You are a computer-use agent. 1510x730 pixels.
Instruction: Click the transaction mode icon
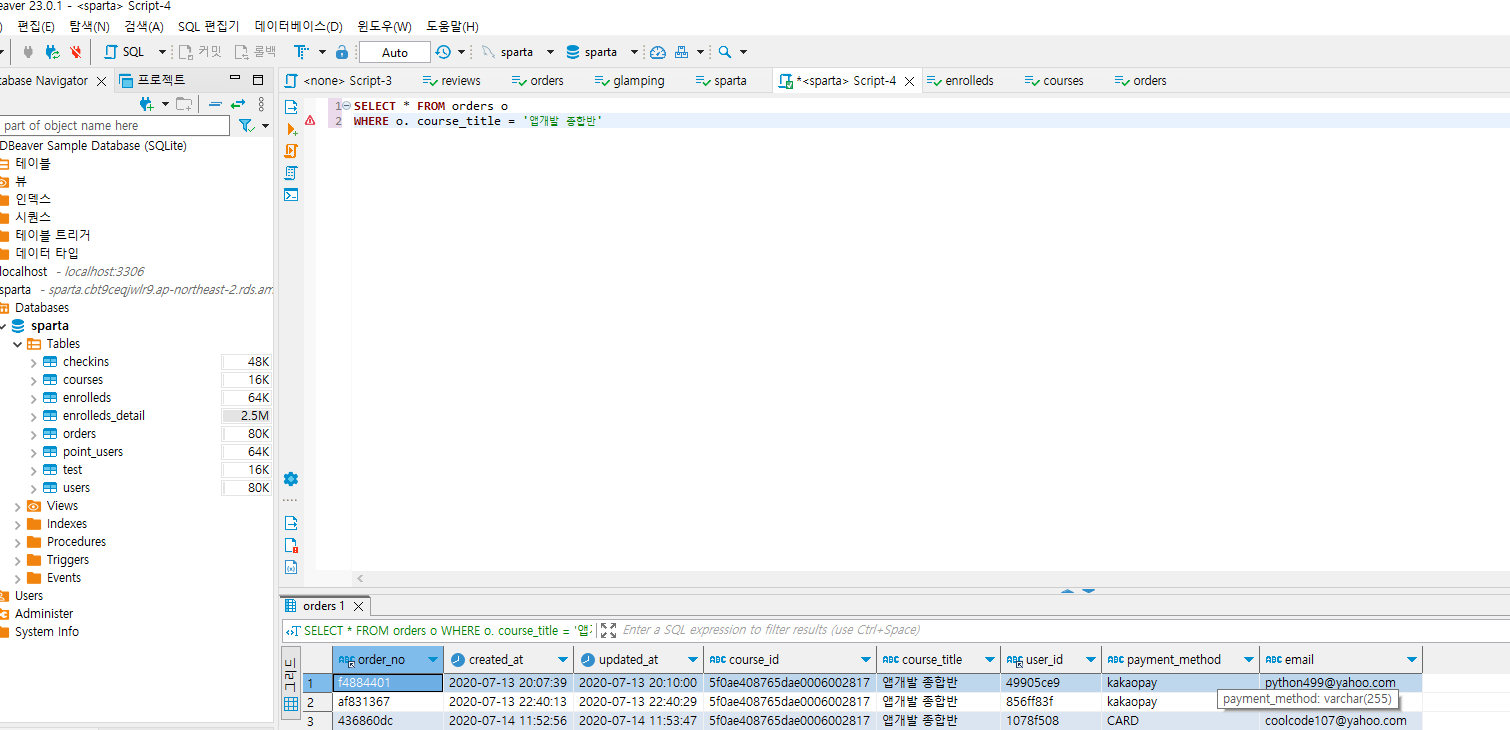point(301,52)
